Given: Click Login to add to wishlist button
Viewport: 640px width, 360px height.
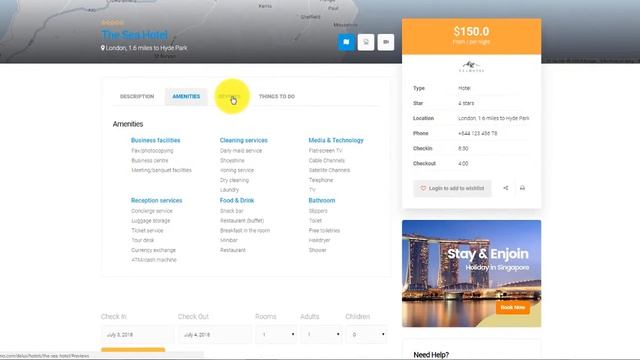Looking at the screenshot, I should pos(452,188).
